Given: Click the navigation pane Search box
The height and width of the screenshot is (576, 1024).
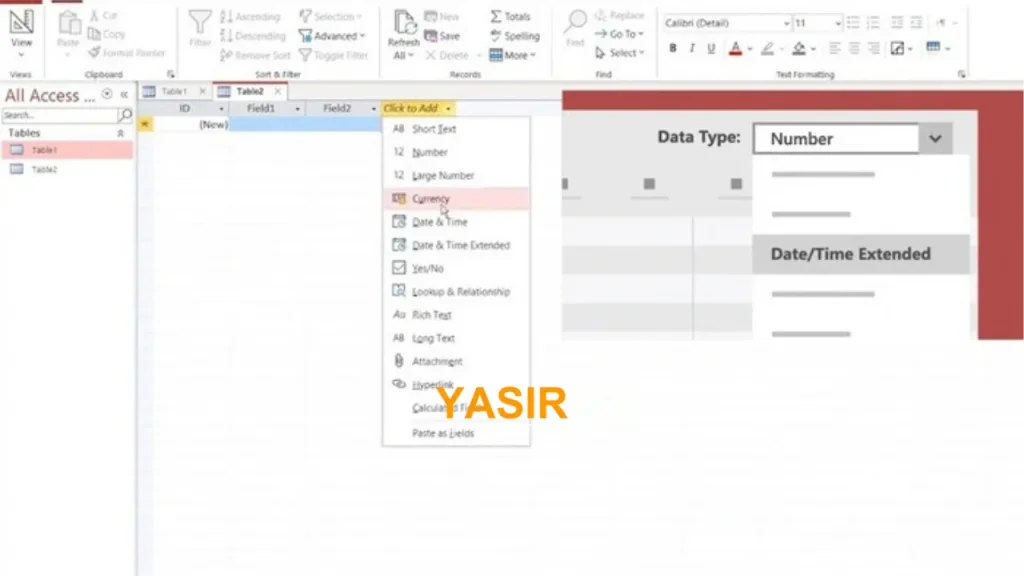Looking at the screenshot, I should point(60,115).
